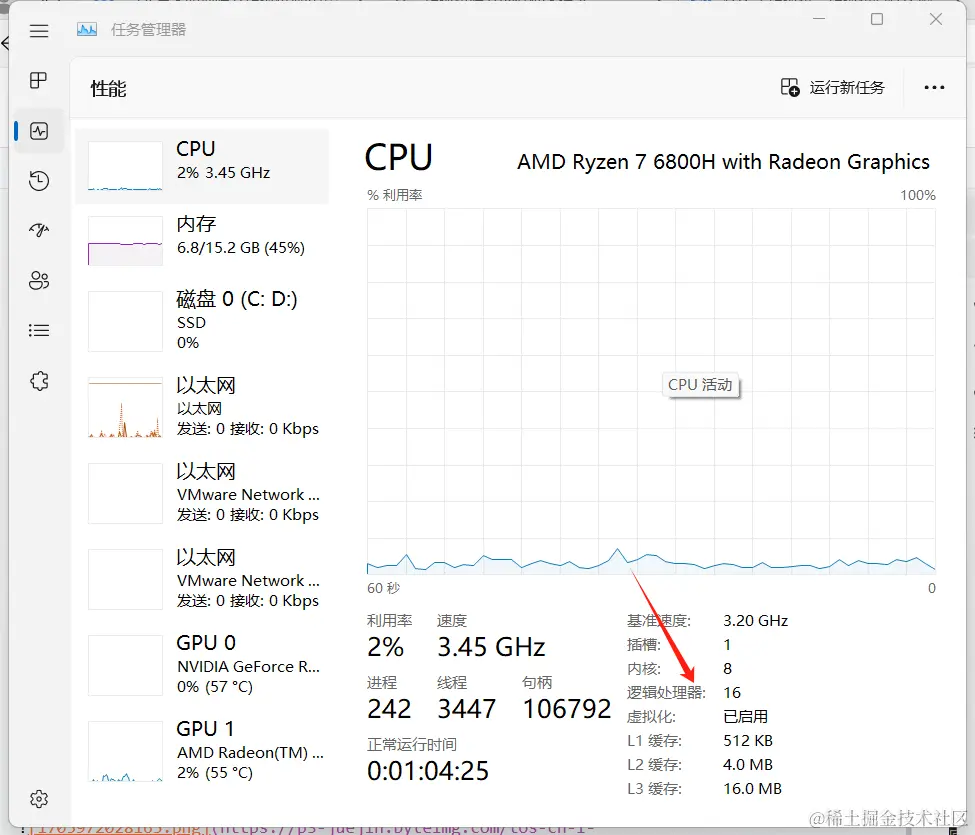Open the Users page icon
This screenshot has width=975, height=835.
pos(39,281)
